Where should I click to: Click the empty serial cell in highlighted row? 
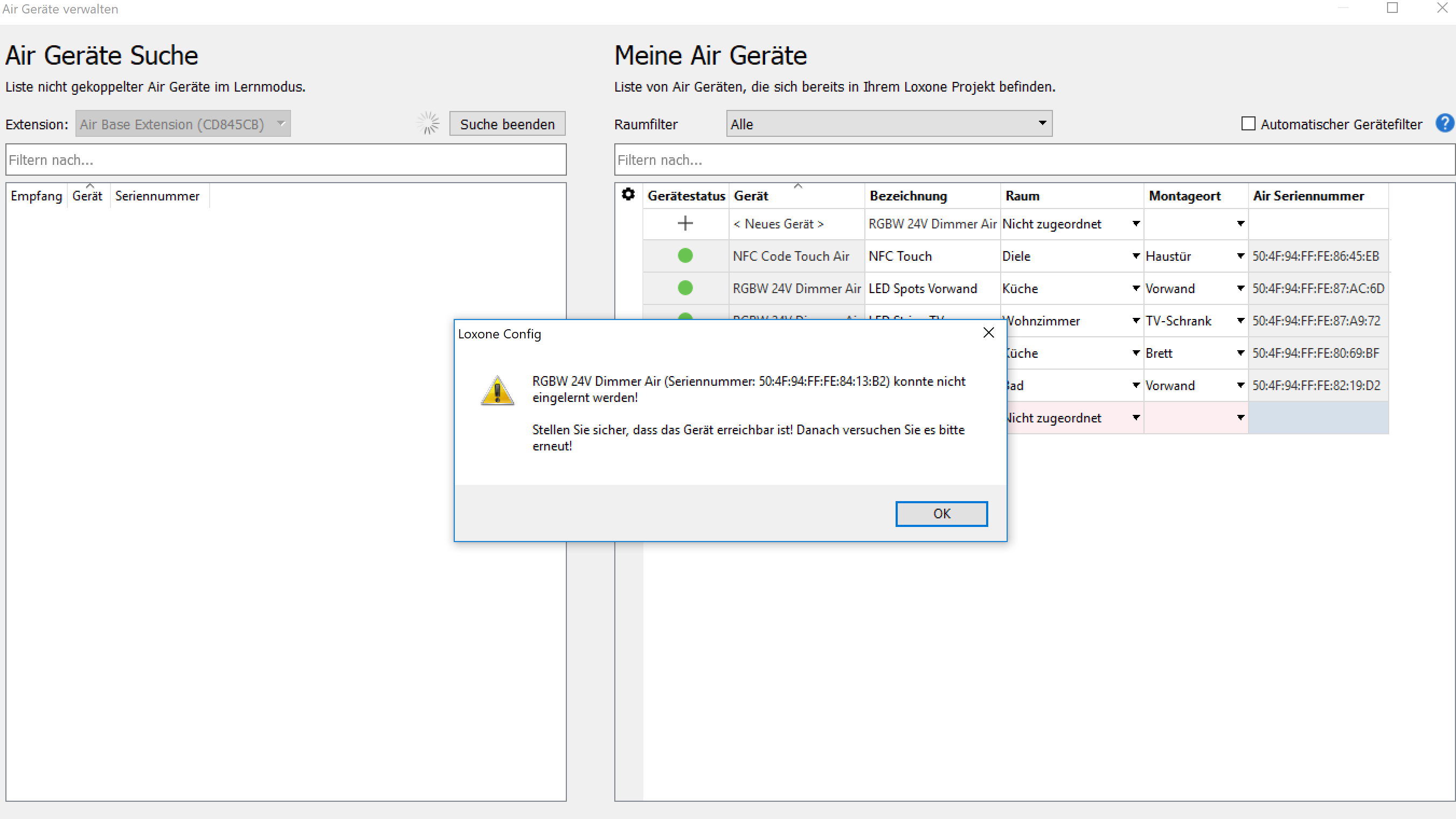point(1319,417)
